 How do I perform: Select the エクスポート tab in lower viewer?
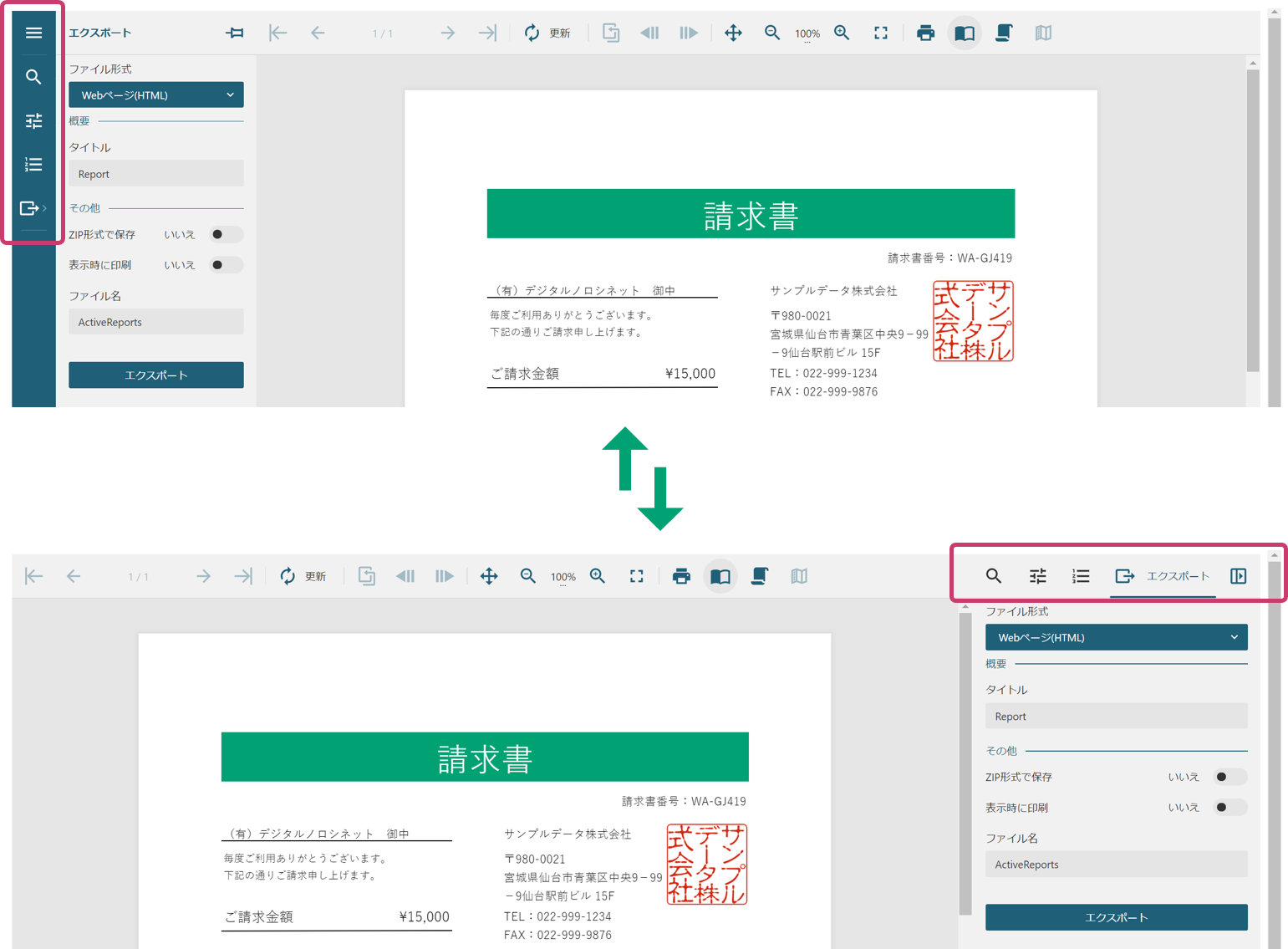tap(1163, 576)
